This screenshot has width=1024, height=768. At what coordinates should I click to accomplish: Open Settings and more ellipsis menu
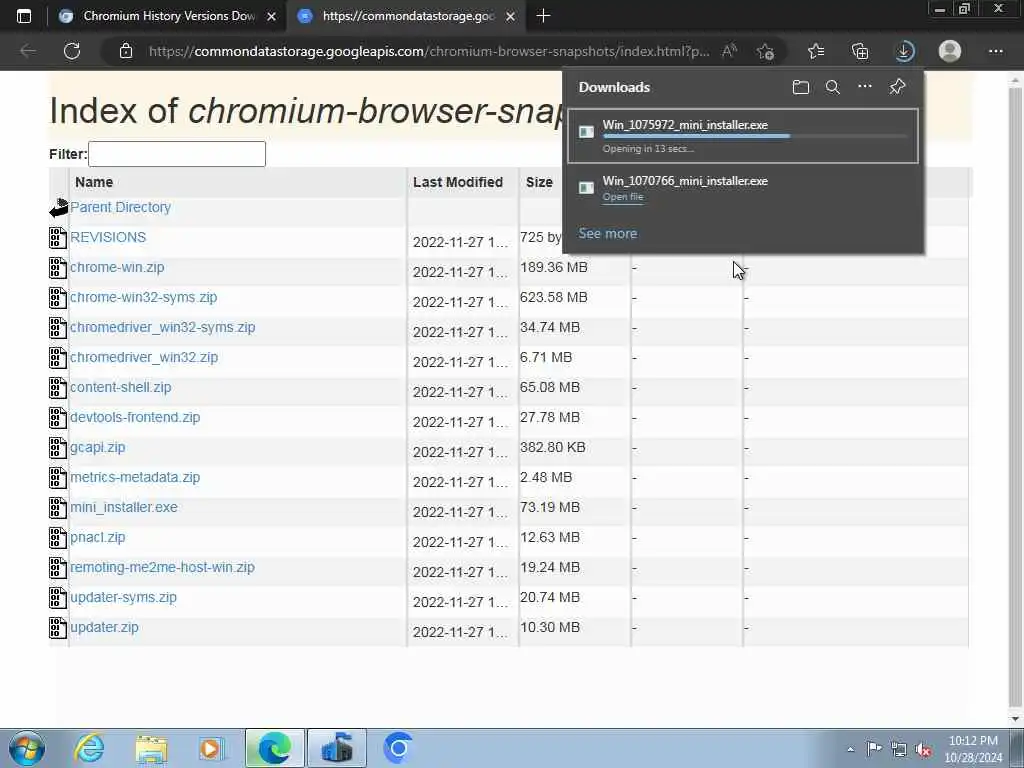pyautogui.click(x=995, y=51)
